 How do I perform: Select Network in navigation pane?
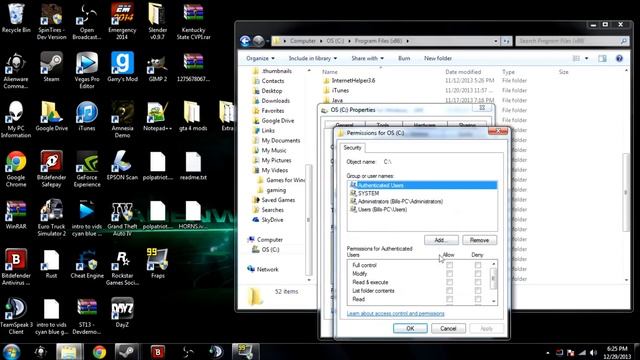(x=267, y=269)
